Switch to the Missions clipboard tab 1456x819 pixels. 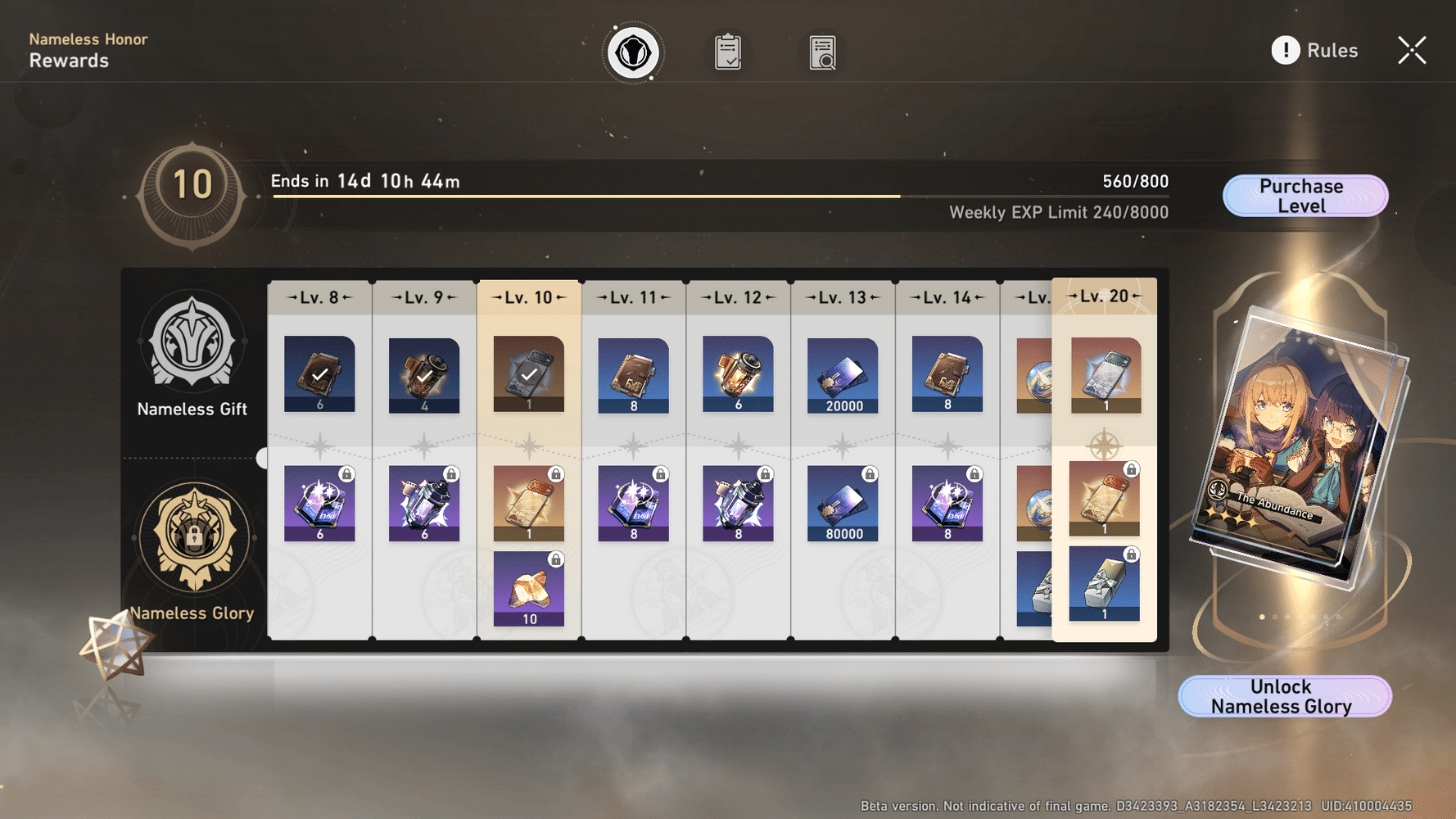(728, 52)
